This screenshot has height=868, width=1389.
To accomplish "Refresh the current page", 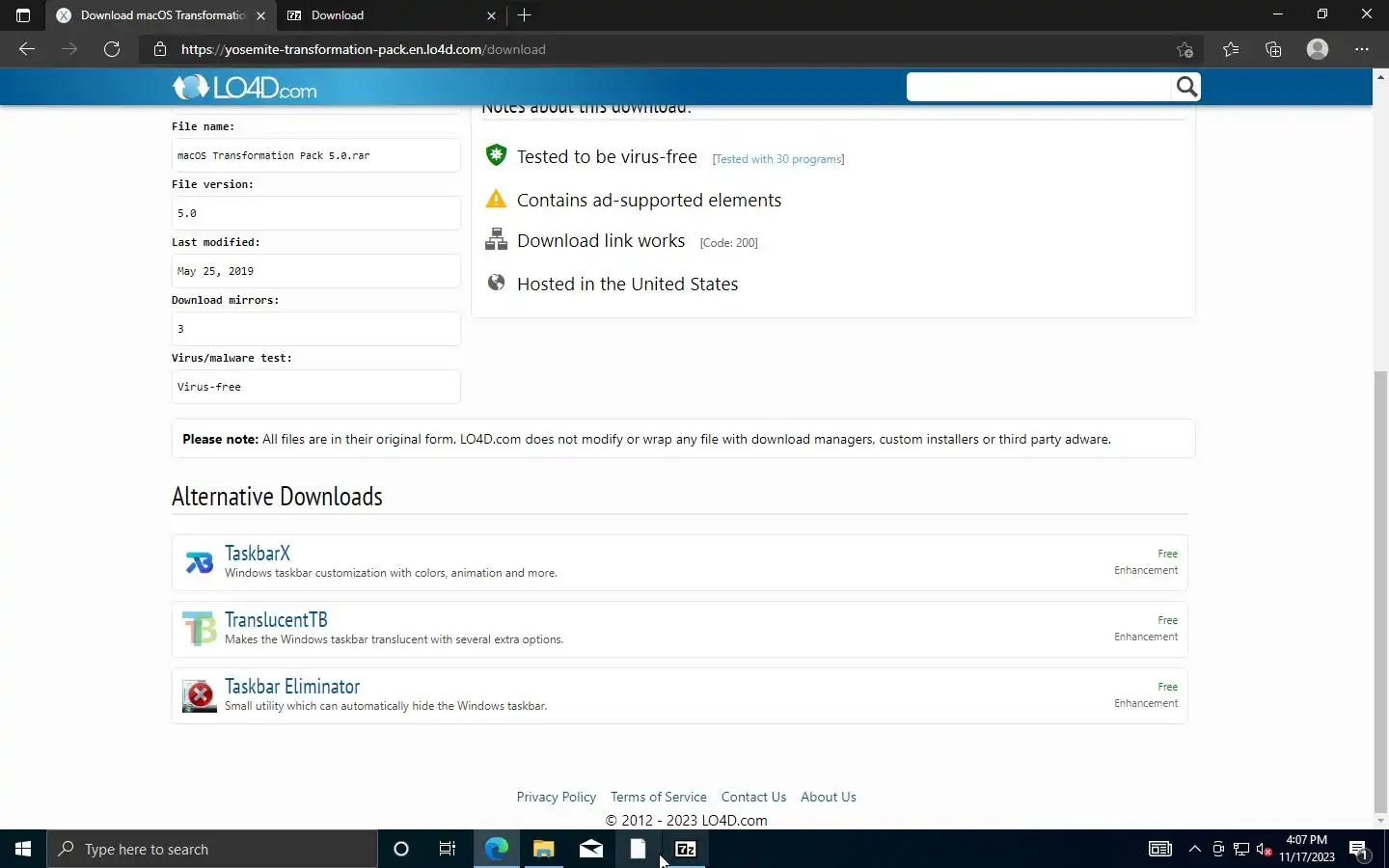I will pos(112,49).
